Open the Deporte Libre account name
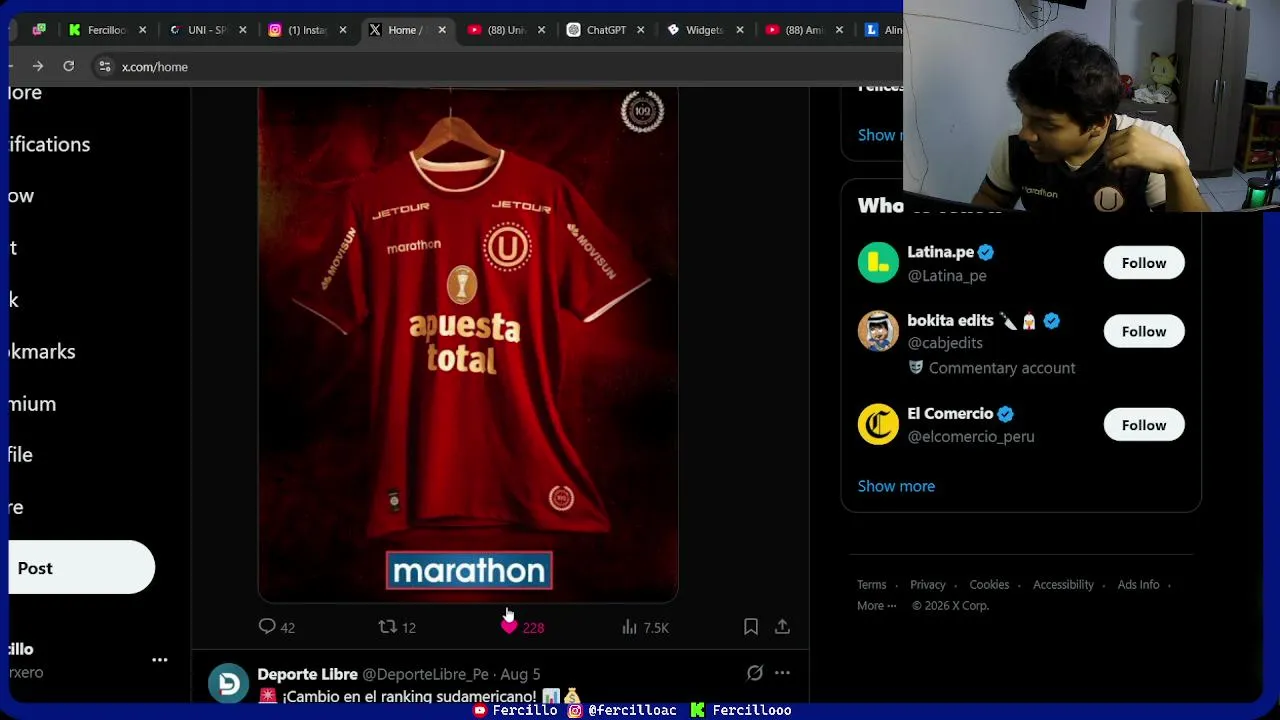 pos(307,675)
